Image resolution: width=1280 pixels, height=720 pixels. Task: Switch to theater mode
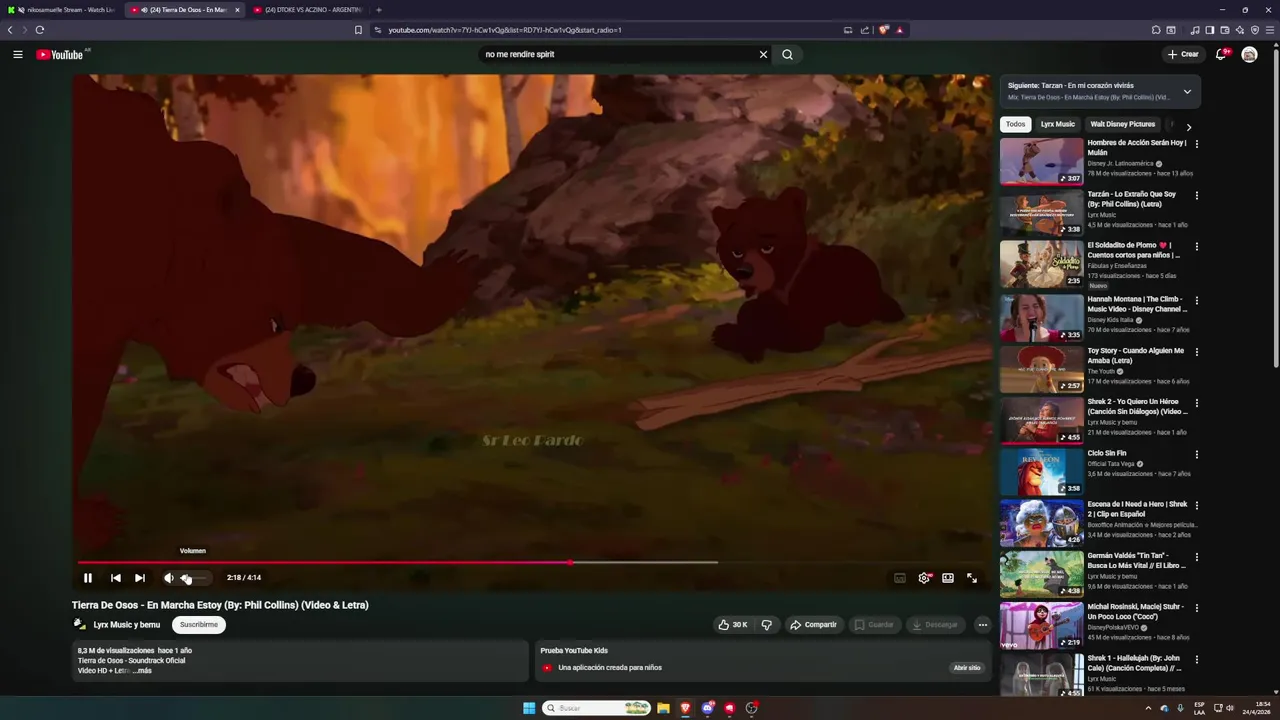coord(948,578)
